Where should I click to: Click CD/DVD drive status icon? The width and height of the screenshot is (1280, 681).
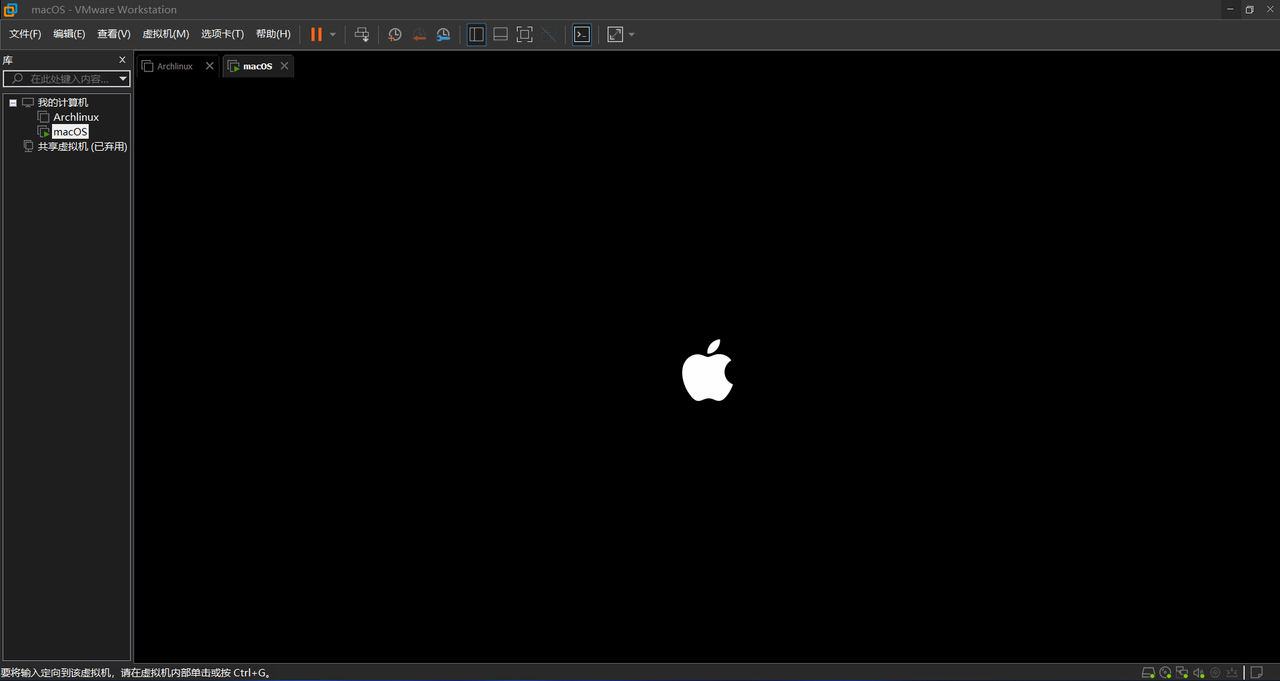pos(1166,673)
